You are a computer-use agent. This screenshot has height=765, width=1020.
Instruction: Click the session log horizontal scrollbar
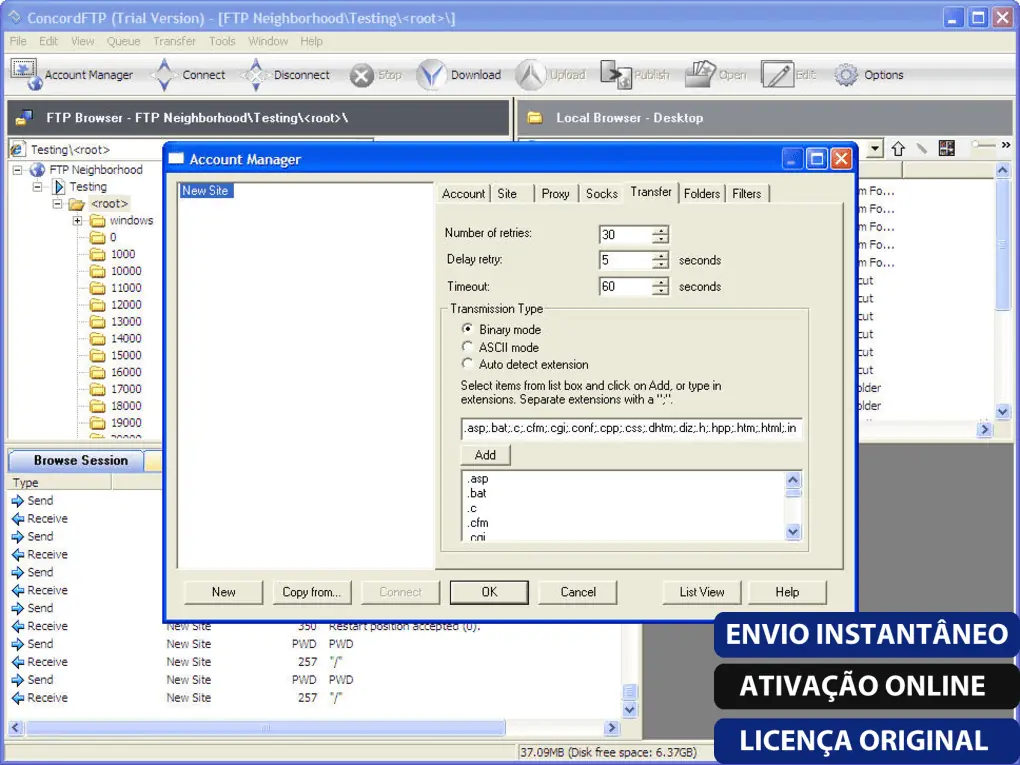pos(314,727)
